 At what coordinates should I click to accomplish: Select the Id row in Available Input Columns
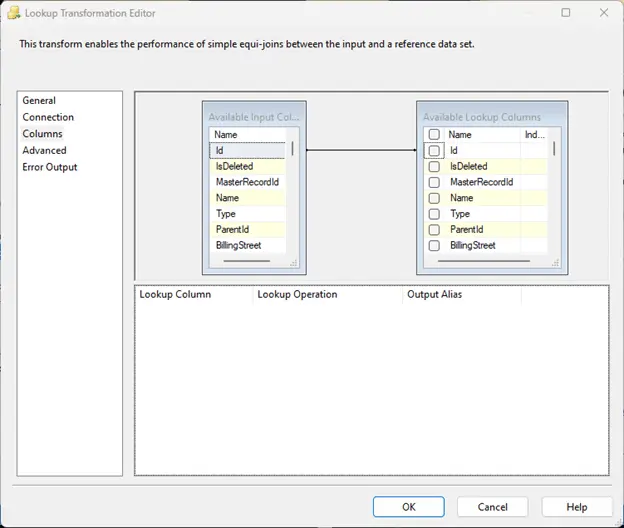pyautogui.click(x=248, y=150)
